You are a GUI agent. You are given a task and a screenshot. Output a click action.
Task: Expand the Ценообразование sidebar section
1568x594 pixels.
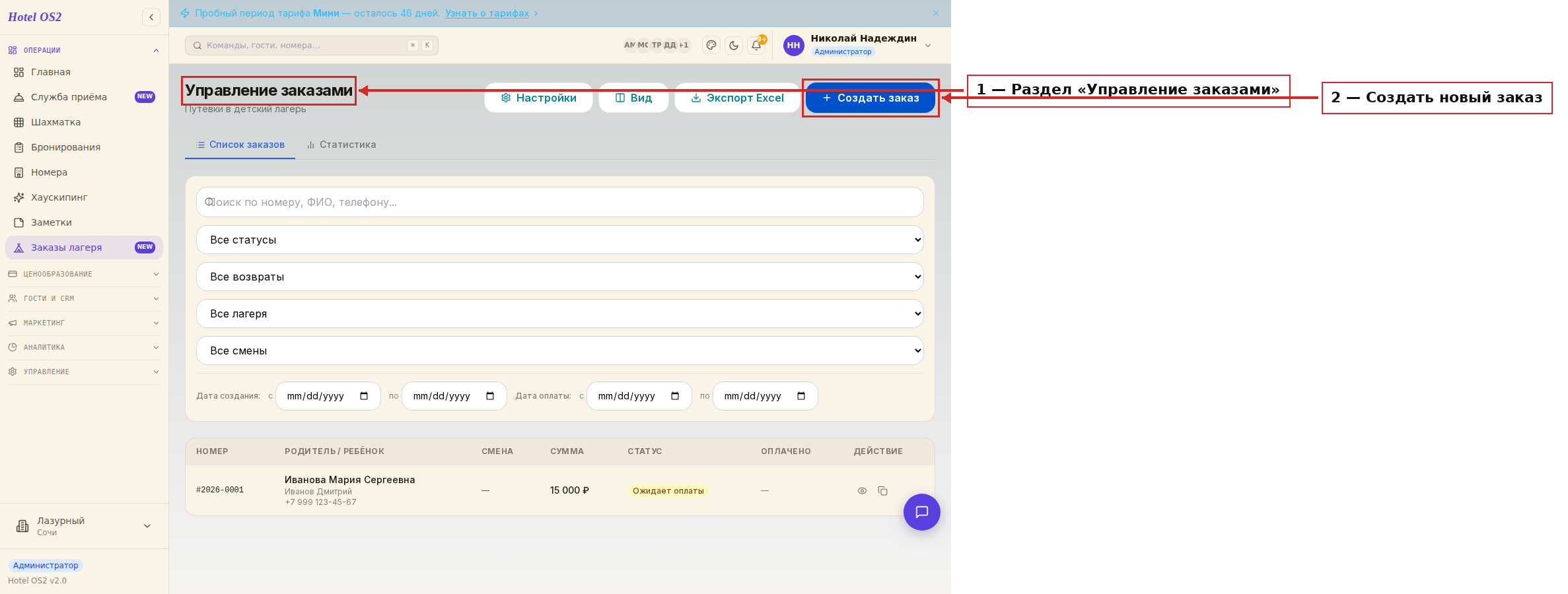click(84, 274)
